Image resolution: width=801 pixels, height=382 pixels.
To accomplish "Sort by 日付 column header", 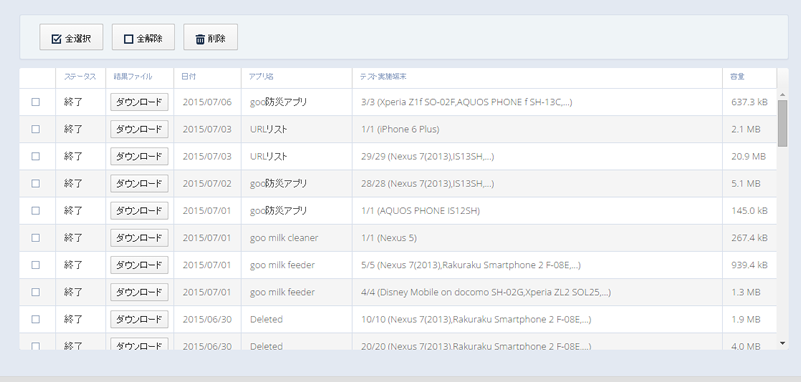I will point(188,77).
